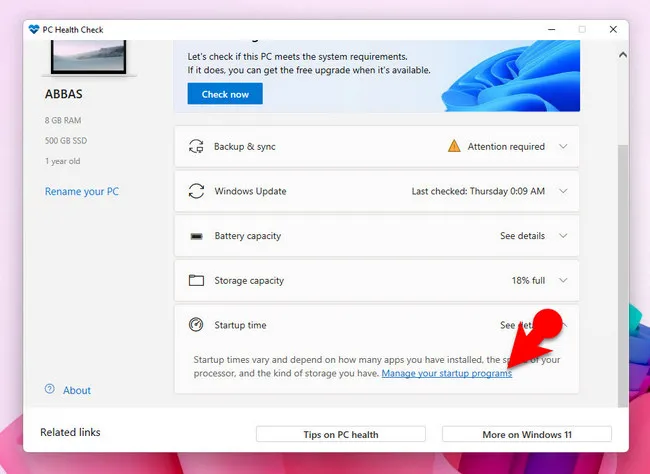Image resolution: width=650 pixels, height=474 pixels.
Task: Expand the Backup & sync section
Action: (x=563, y=147)
